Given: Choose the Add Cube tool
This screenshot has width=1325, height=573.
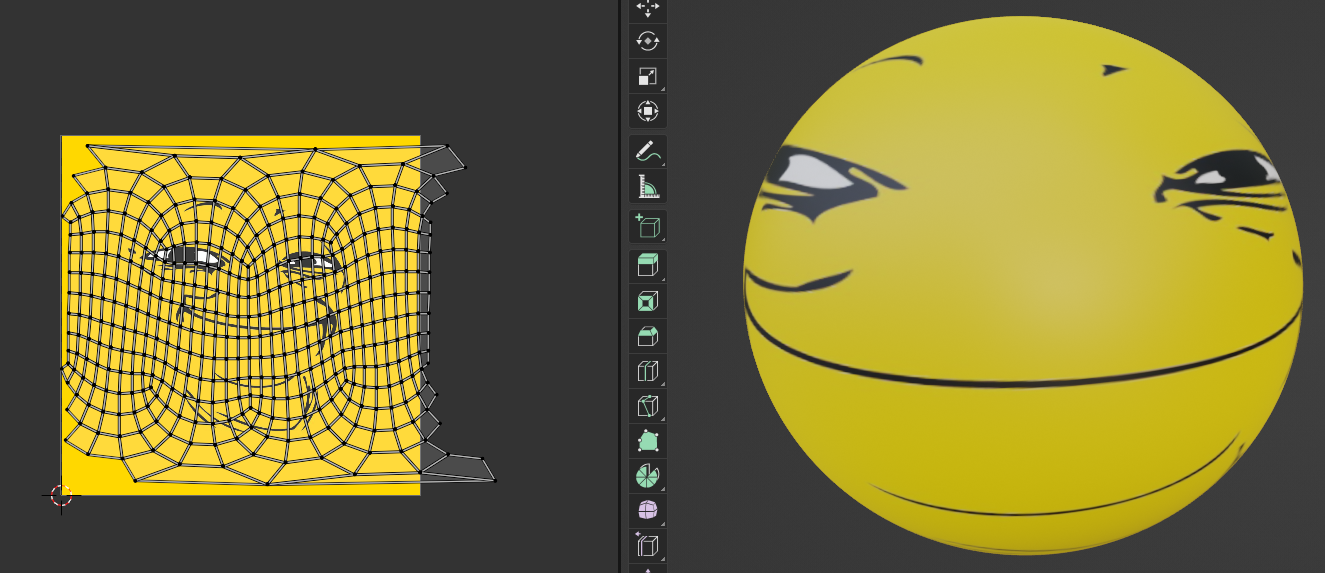Looking at the screenshot, I should [647, 227].
